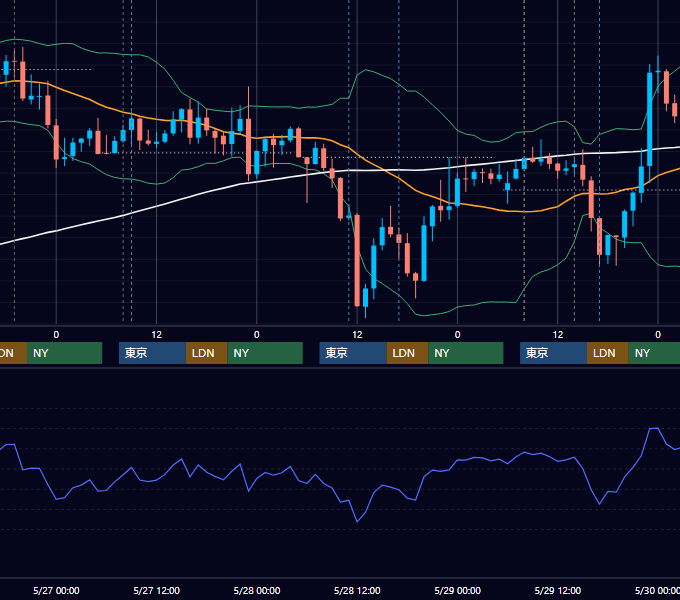
Task: Click the LDN session block after 5/29 12:00
Action: (x=608, y=353)
